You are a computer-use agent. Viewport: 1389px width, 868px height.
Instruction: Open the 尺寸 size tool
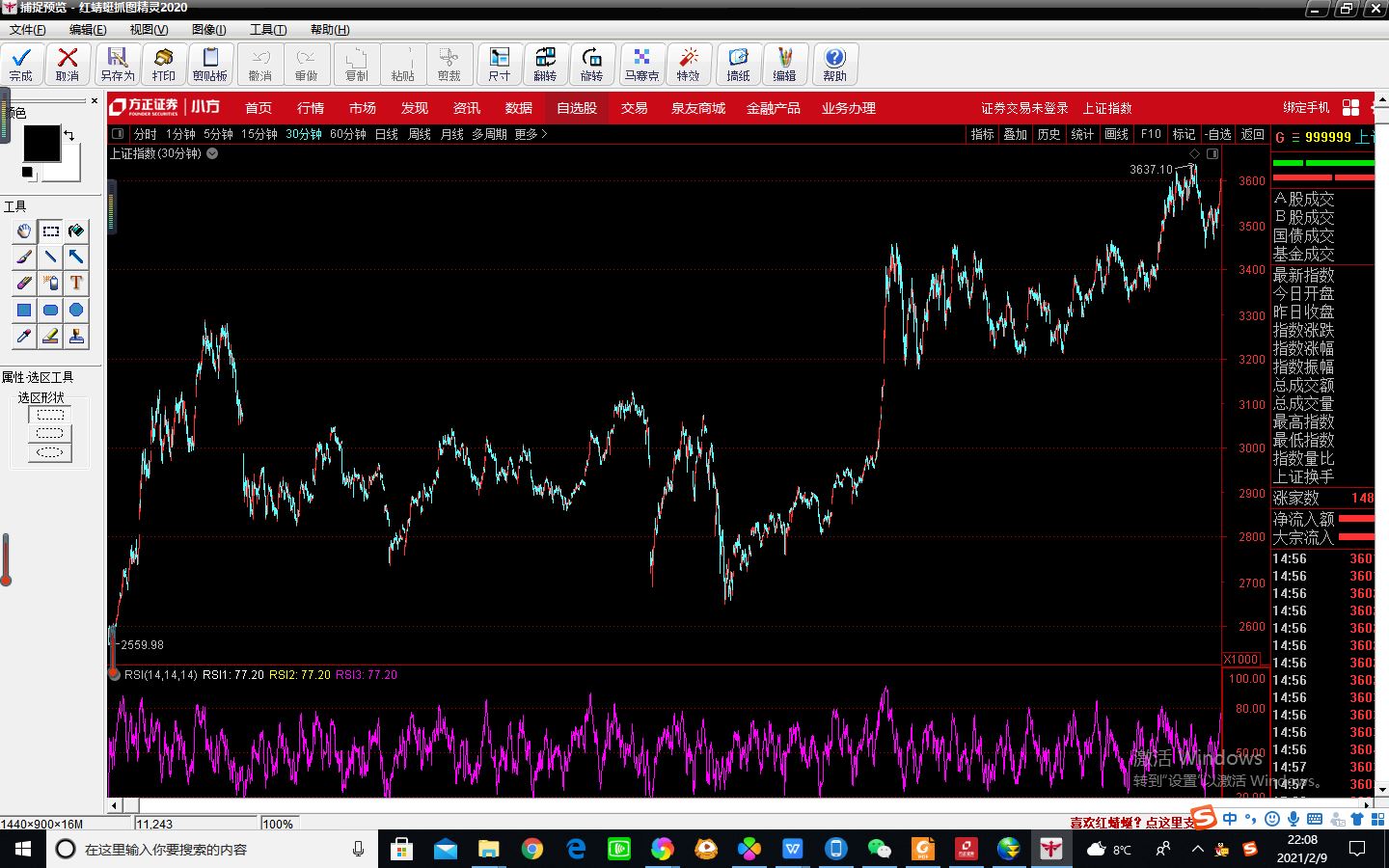500,64
